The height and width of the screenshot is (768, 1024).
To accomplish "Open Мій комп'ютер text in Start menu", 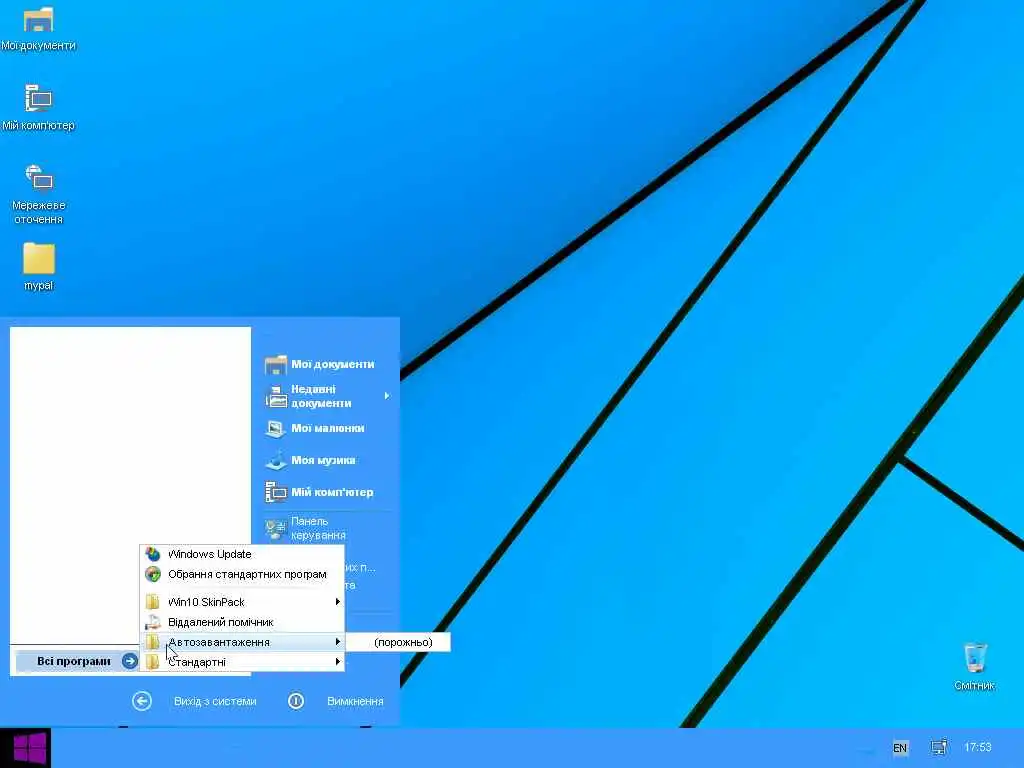I will [x=332, y=492].
